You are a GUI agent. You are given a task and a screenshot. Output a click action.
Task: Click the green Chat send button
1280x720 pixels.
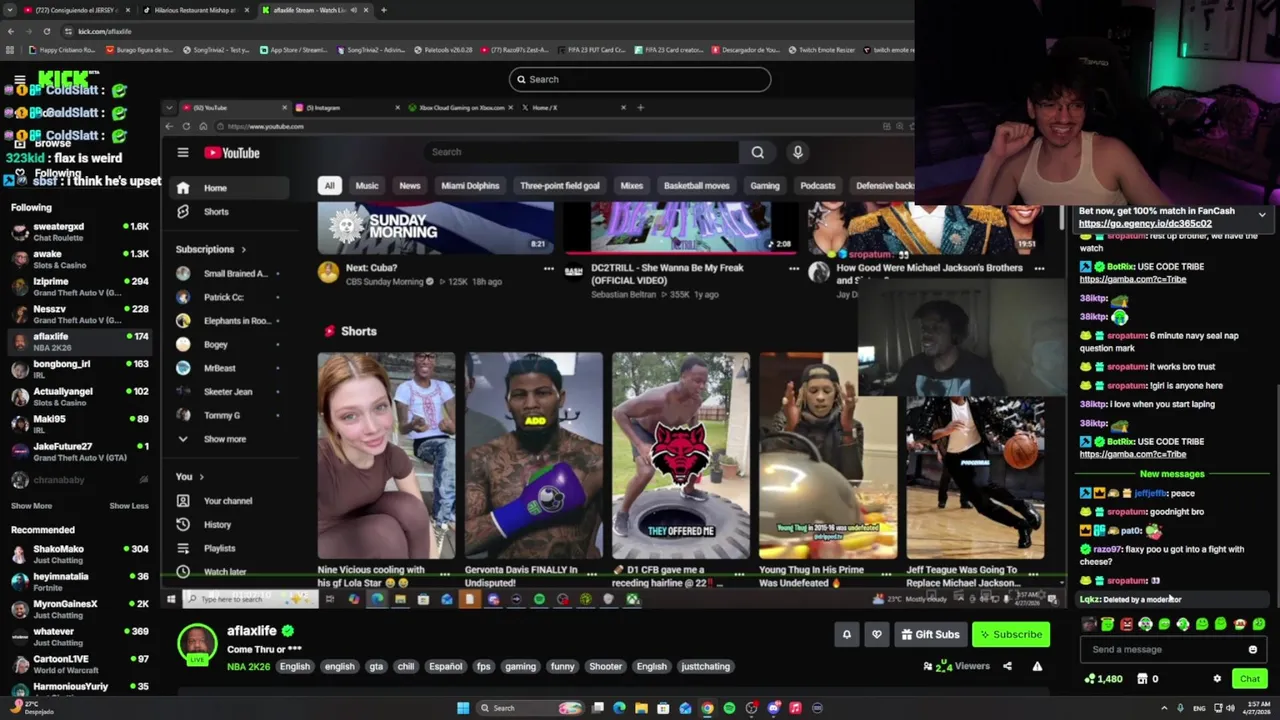[1250, 679]
